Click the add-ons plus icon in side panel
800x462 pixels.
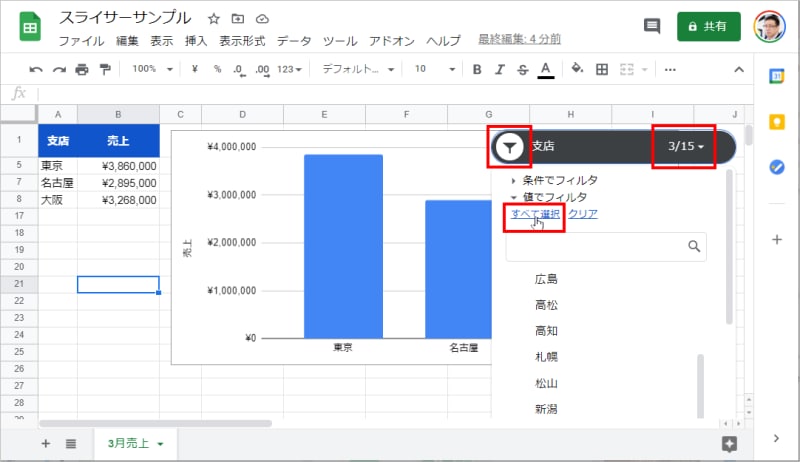click(777, 240)
